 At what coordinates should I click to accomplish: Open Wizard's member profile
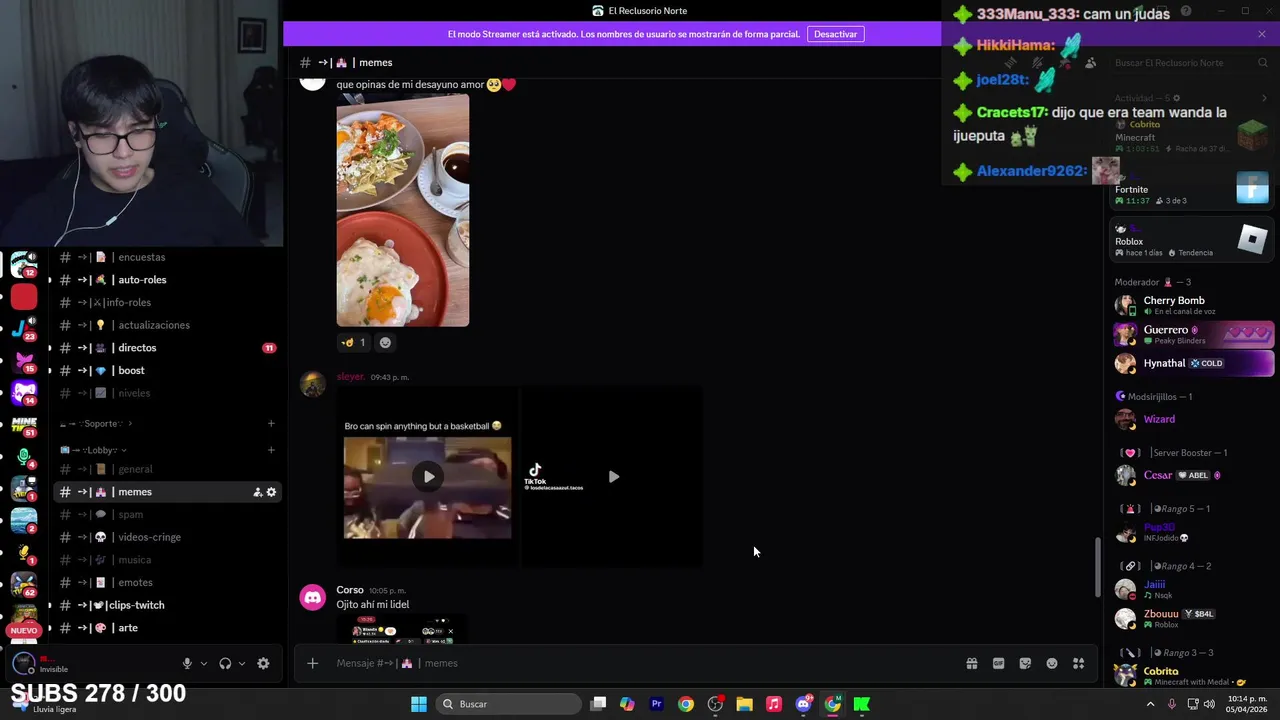[1194, 419]
